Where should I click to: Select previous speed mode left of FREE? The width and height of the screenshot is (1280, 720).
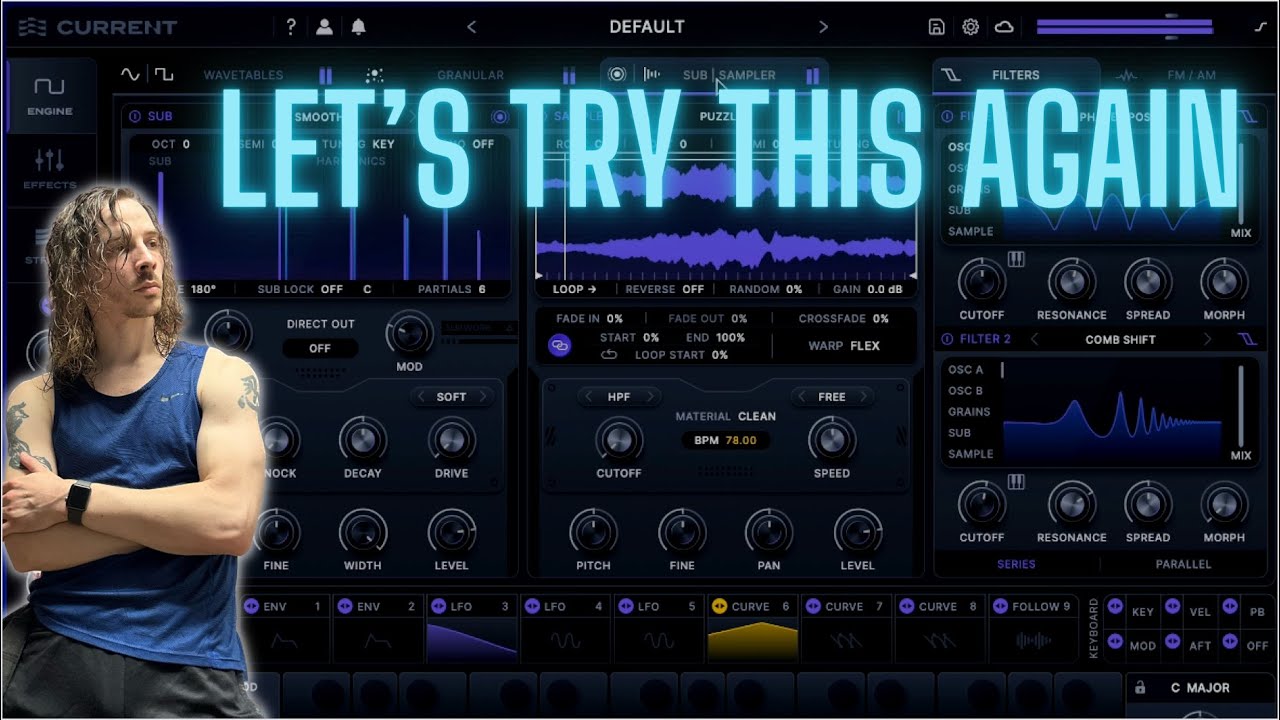click(x=801, y=397)
